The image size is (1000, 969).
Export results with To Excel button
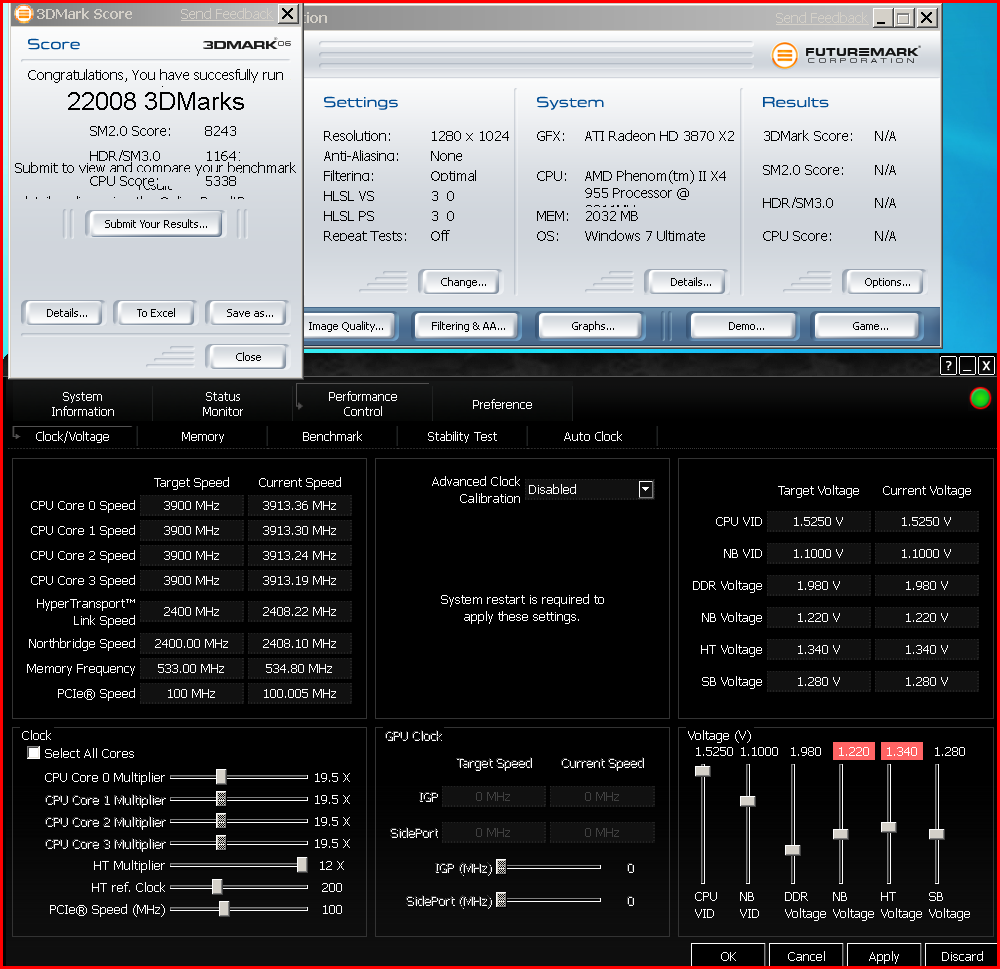click(156, 313)
